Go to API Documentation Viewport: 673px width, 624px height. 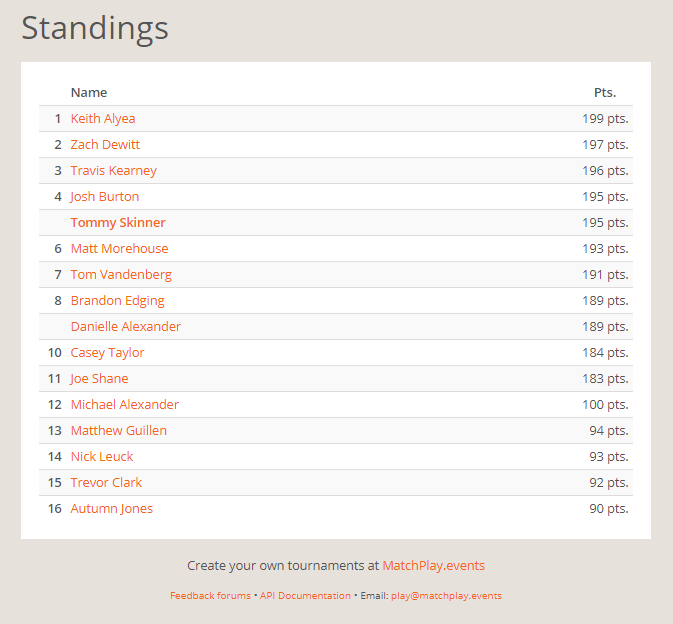coord(305,596)
